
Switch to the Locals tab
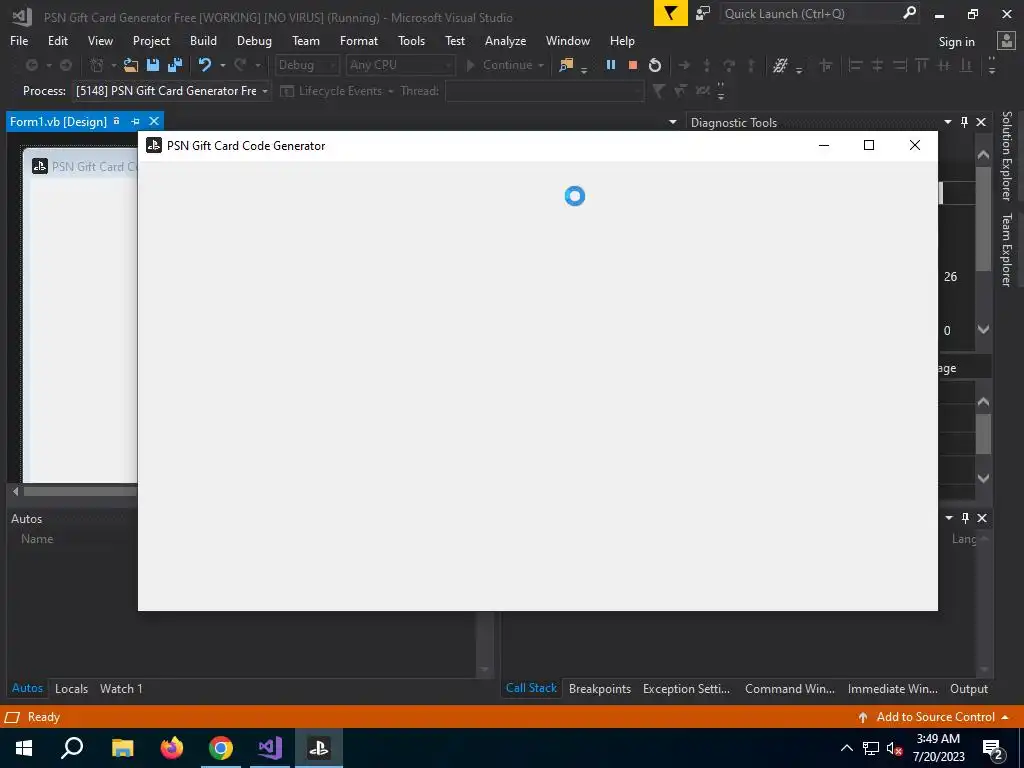tap(71, 688)
